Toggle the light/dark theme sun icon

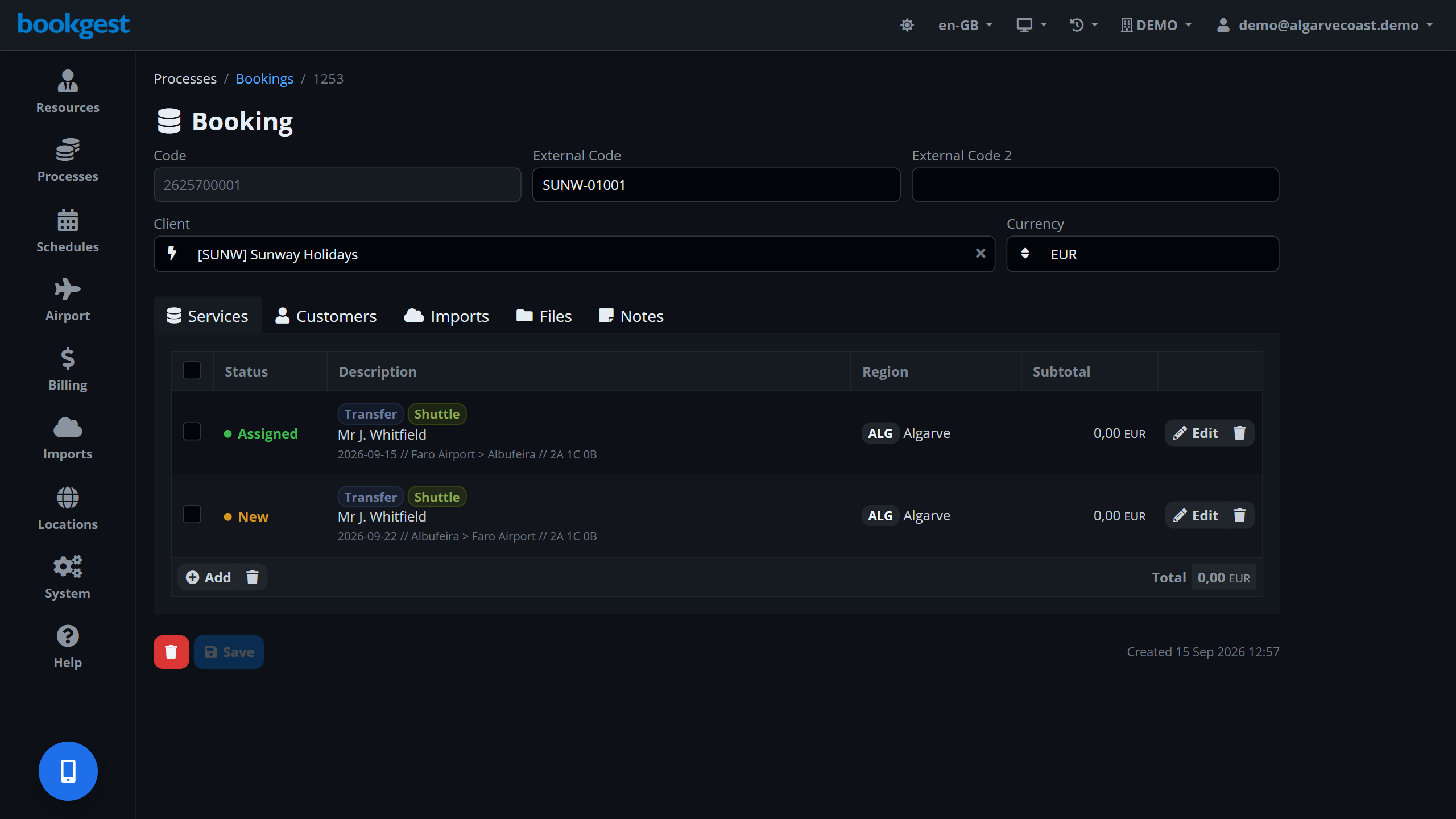(x=907, y=25)
